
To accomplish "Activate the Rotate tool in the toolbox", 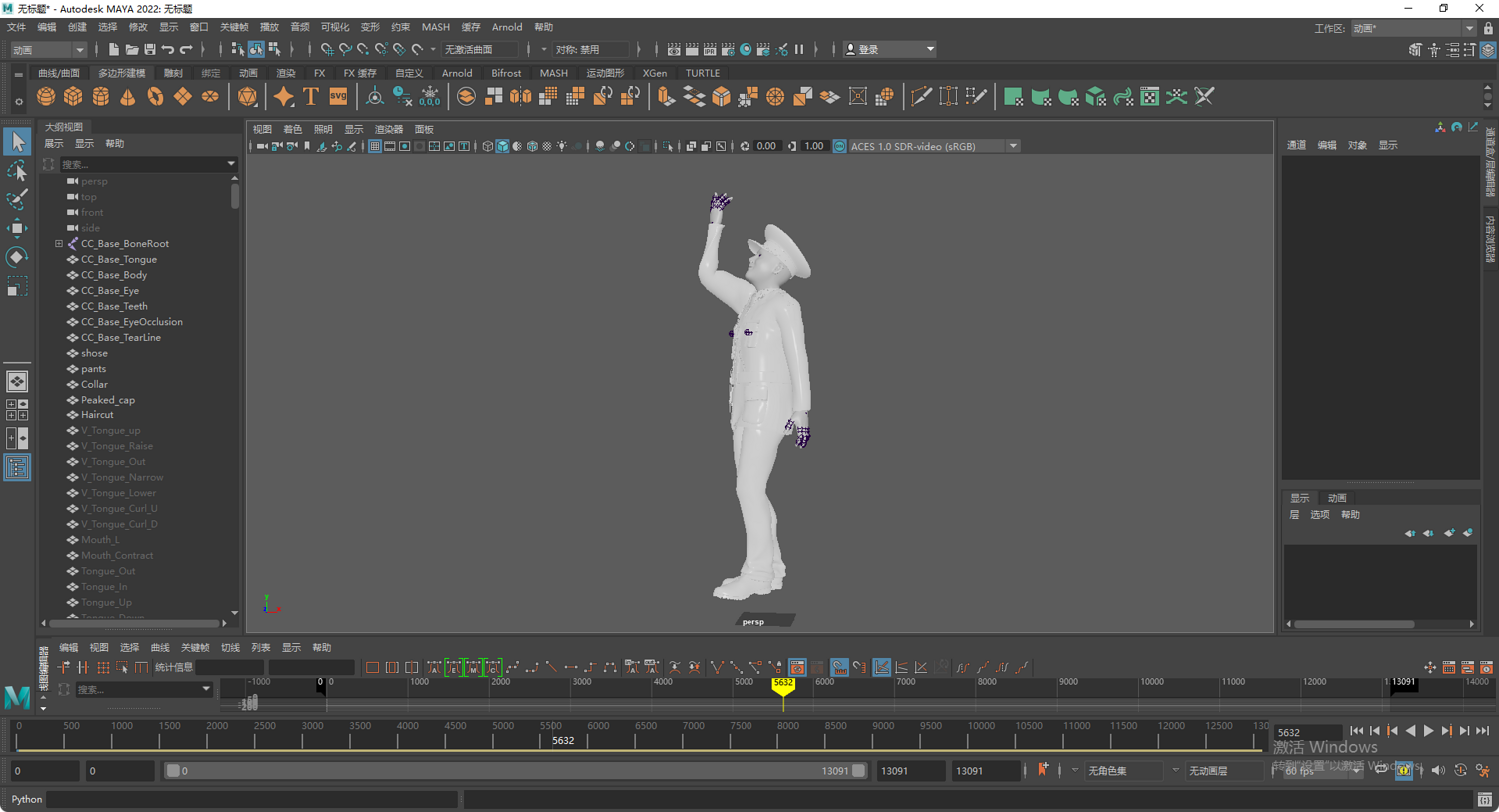I will tap(17, 258).
